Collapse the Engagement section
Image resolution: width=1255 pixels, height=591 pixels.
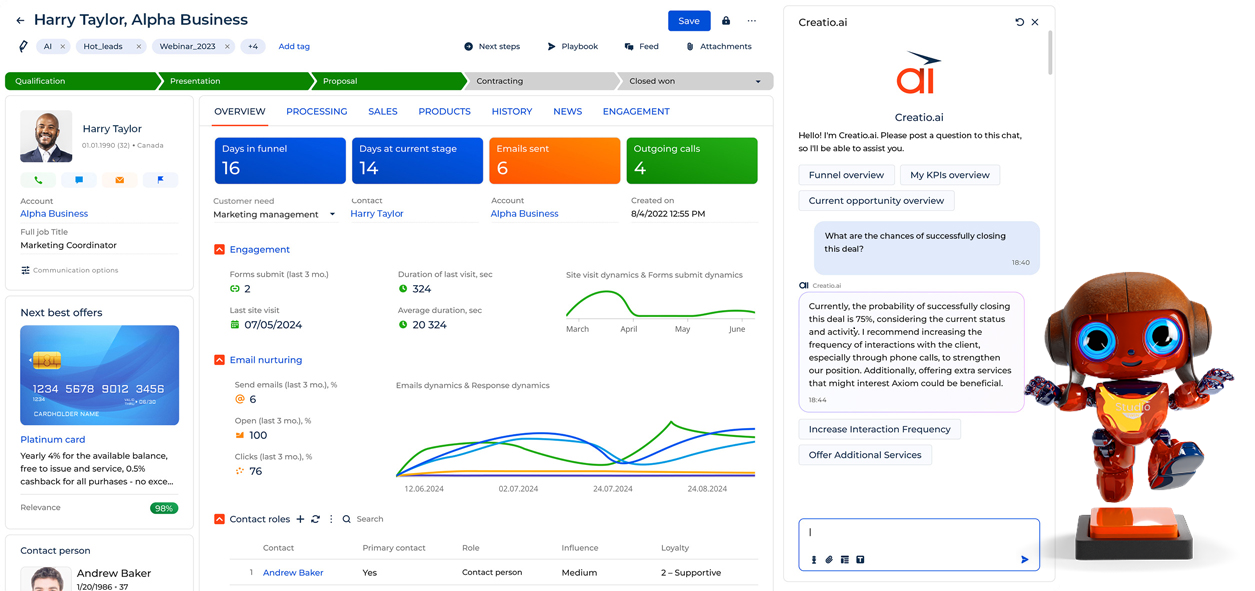click(x=217, y=249)
